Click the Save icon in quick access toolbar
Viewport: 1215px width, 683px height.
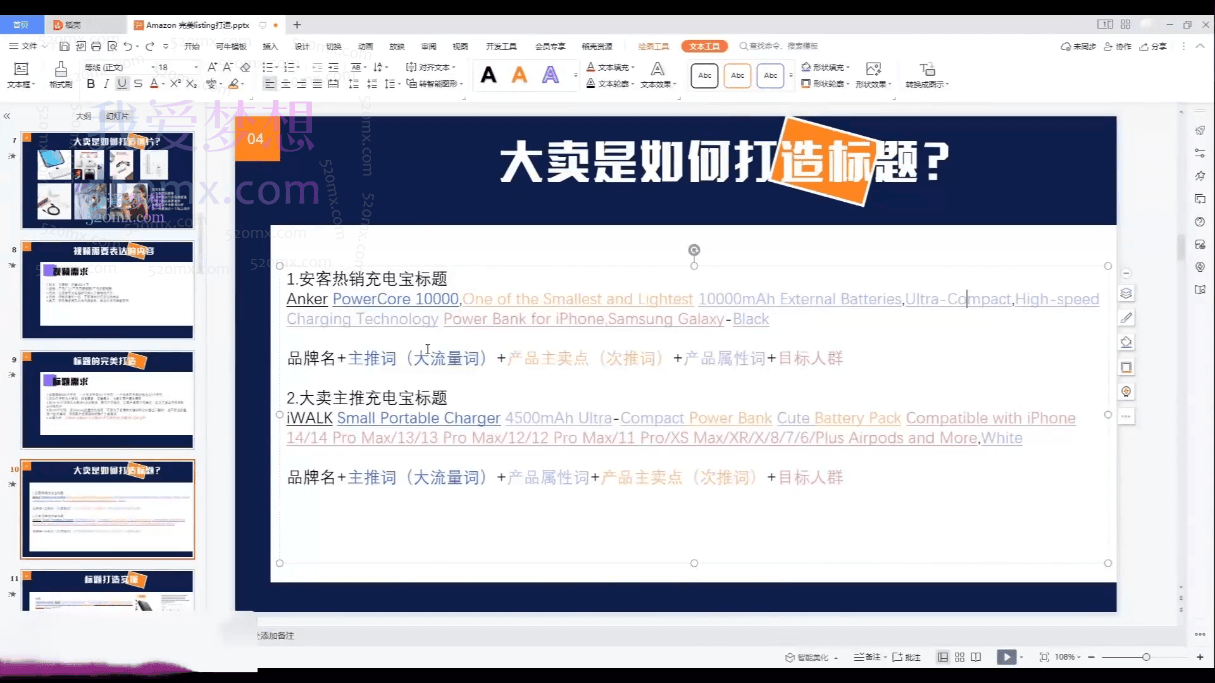click(x=64, y=46)
